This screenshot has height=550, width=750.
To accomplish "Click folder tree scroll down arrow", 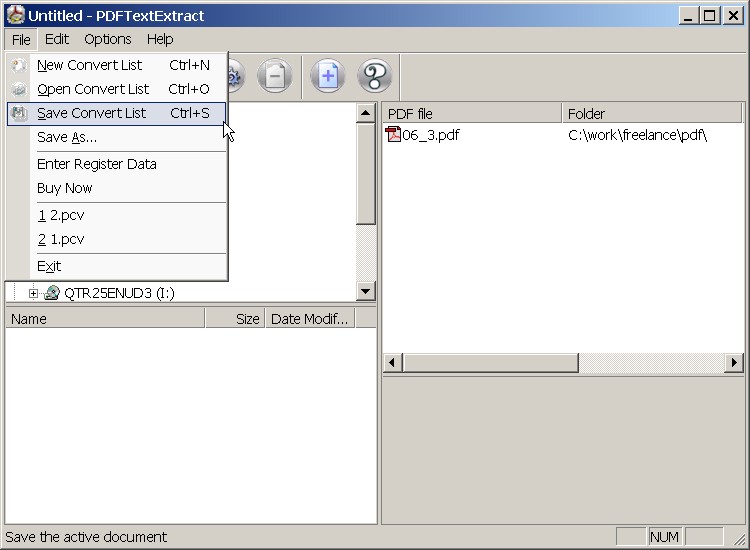I will 365,291.
